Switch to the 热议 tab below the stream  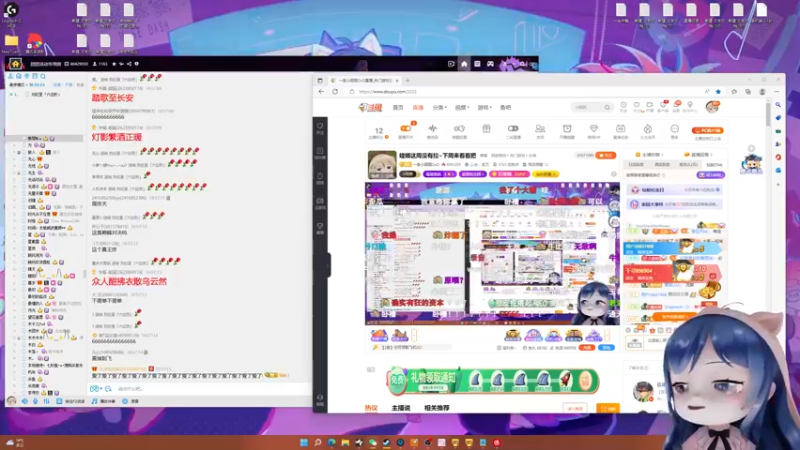(x=371, y=408)
